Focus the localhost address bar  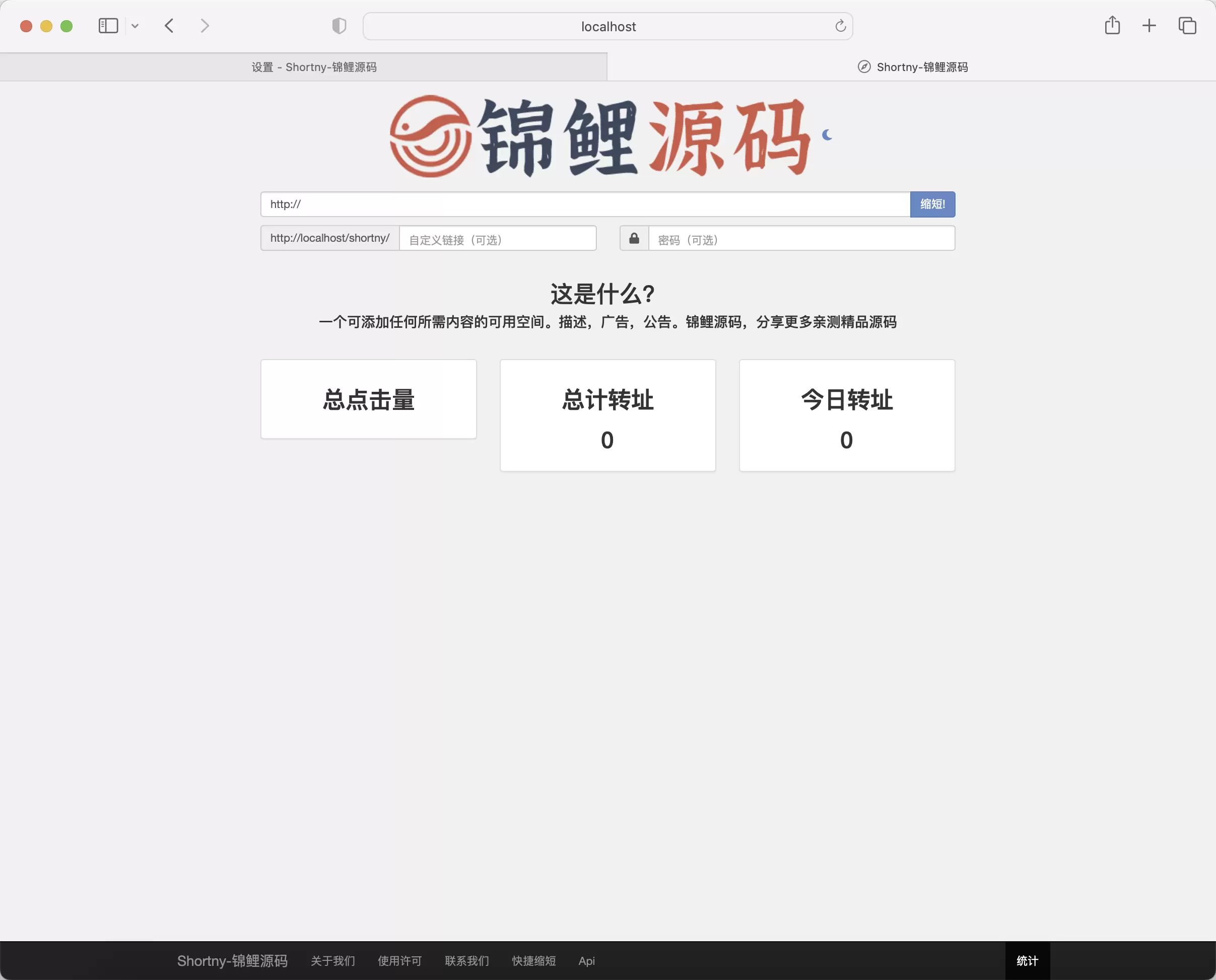[x=607, y=27]
